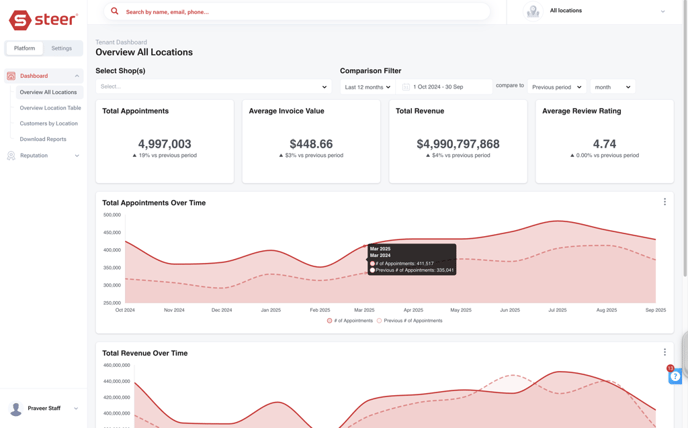
Task: Switch to the Settings tab
Action: (62, 48)
